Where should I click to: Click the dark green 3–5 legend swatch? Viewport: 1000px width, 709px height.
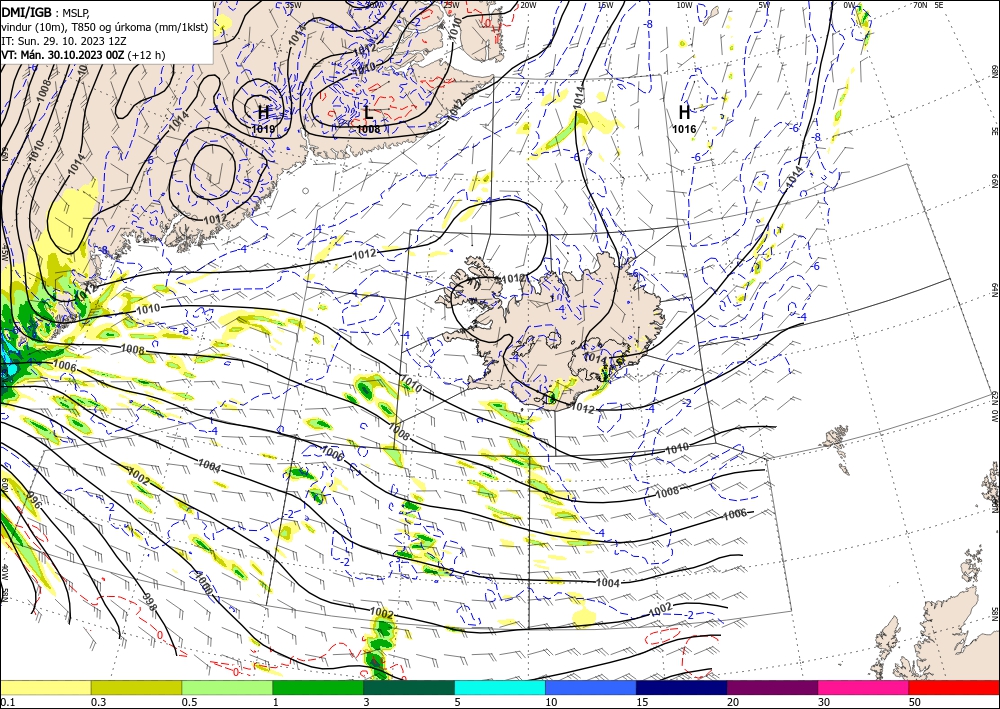coord(409,687)
